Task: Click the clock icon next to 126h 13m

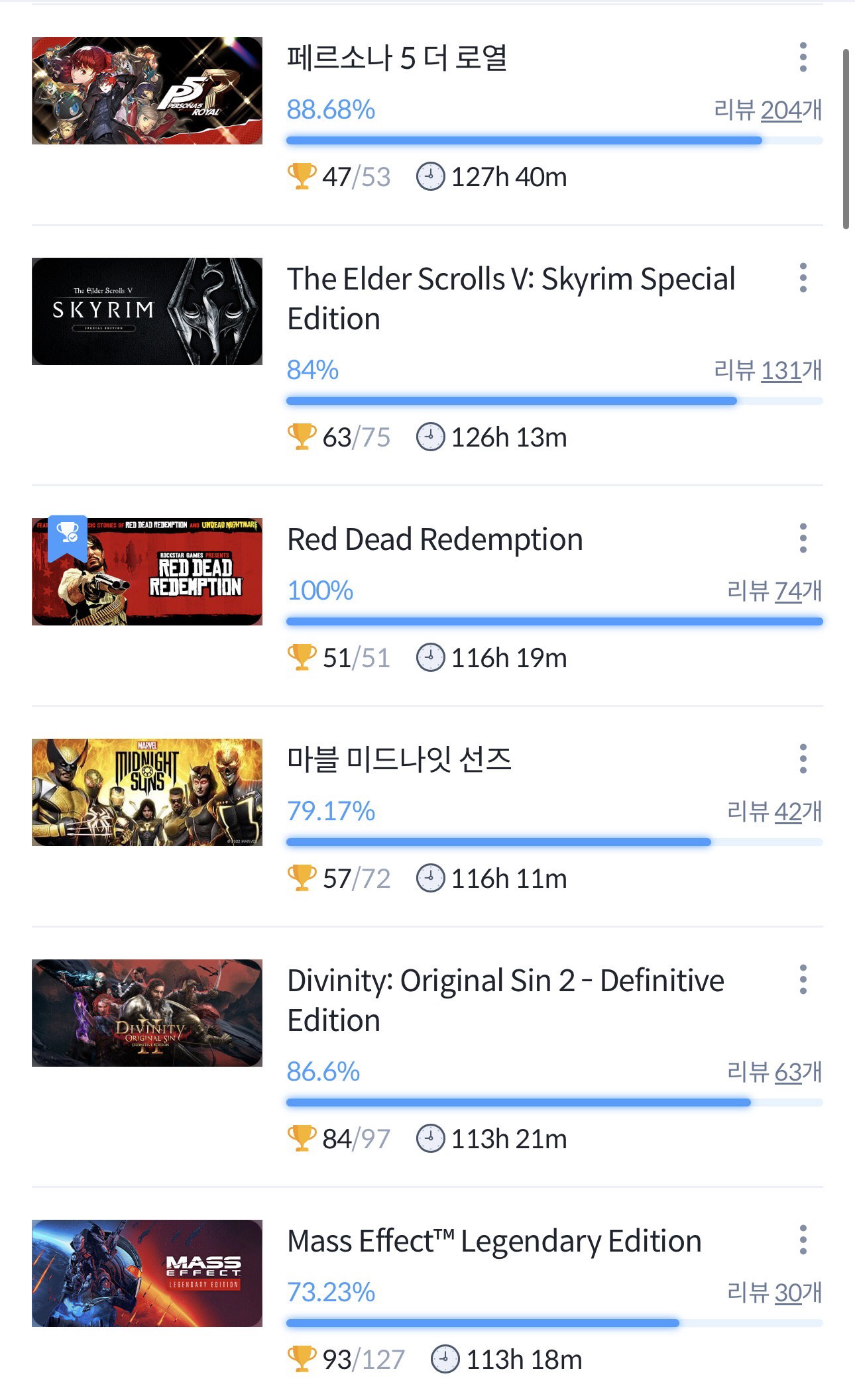Action: tap(430, 437)
